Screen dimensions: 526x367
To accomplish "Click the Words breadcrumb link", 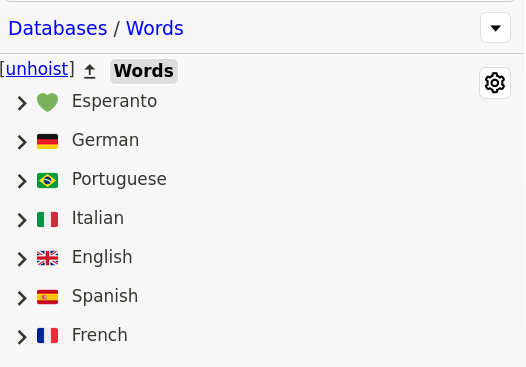I will pos(155,28).
